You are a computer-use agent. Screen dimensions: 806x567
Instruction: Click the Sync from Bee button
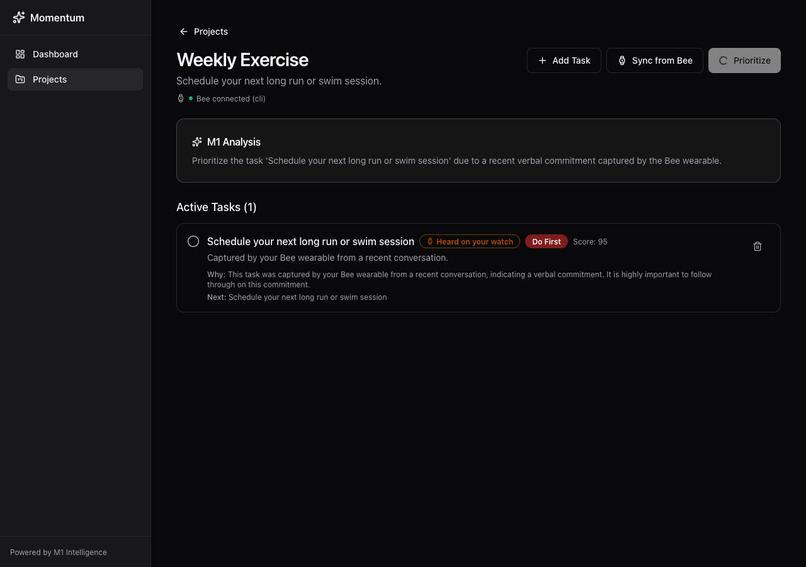coord(654,61)
